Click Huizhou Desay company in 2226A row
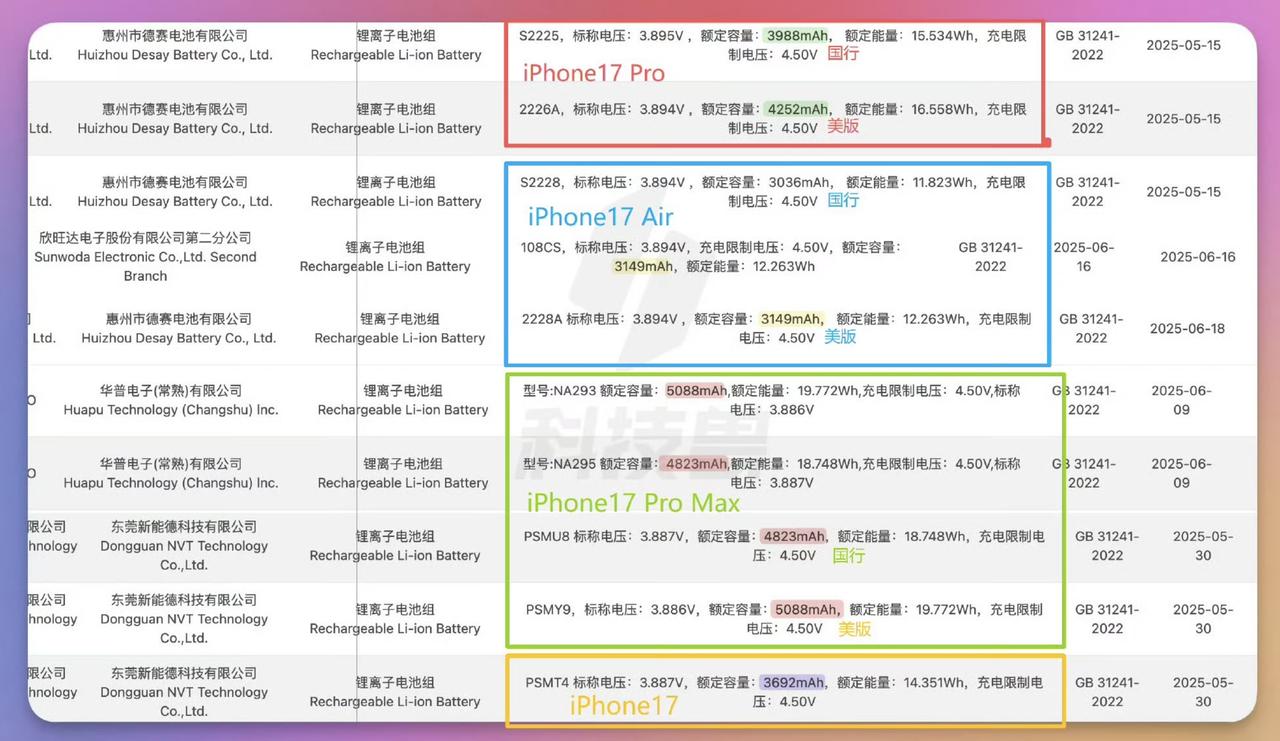 click(x=175, y=119)
